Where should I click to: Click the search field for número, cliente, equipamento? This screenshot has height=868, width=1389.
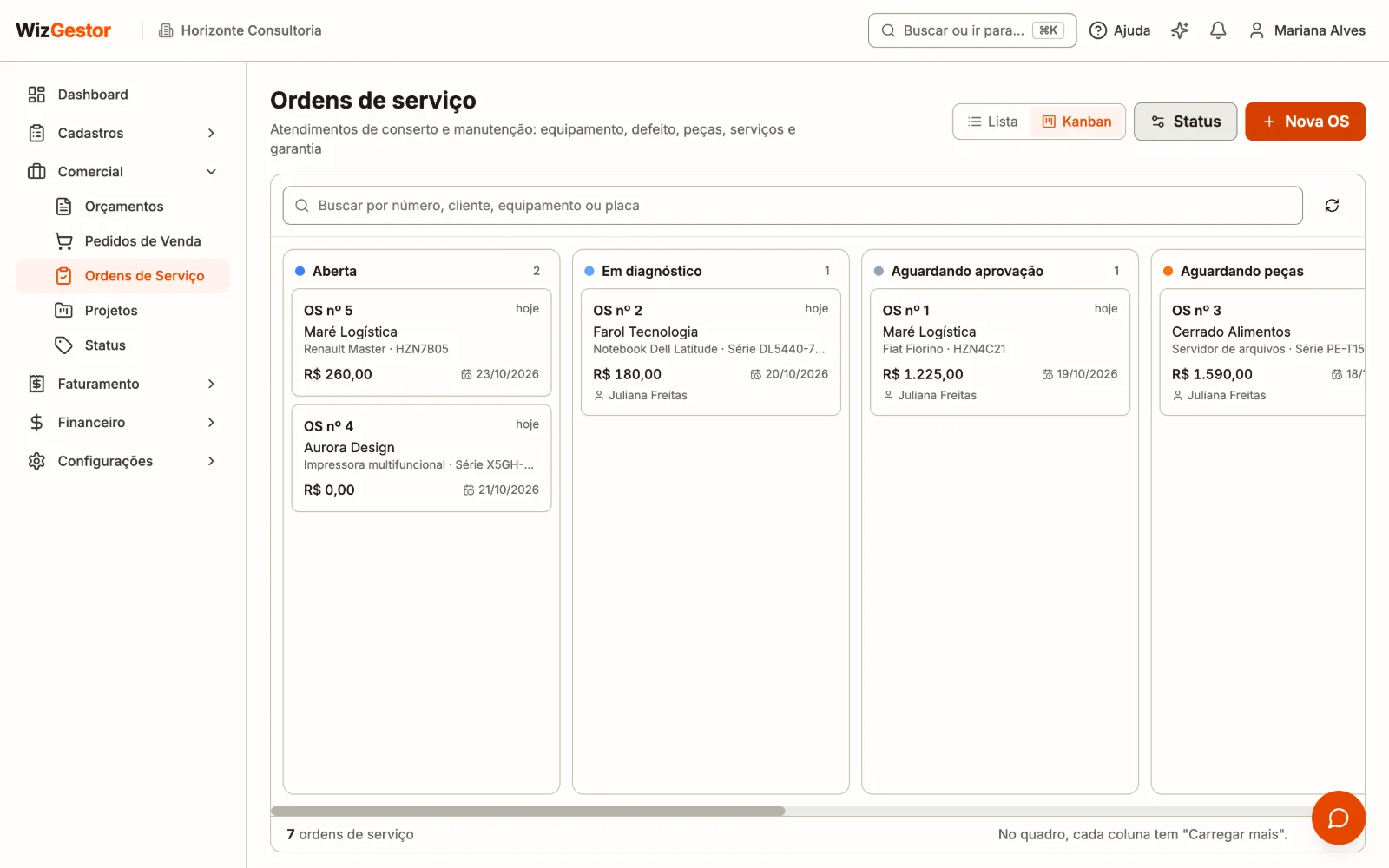tap(793, 206)
